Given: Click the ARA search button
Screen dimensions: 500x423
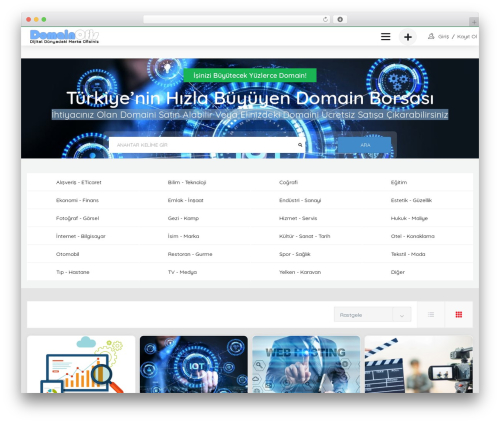Looking at the screenshot, I should click(x=365, y=145).
